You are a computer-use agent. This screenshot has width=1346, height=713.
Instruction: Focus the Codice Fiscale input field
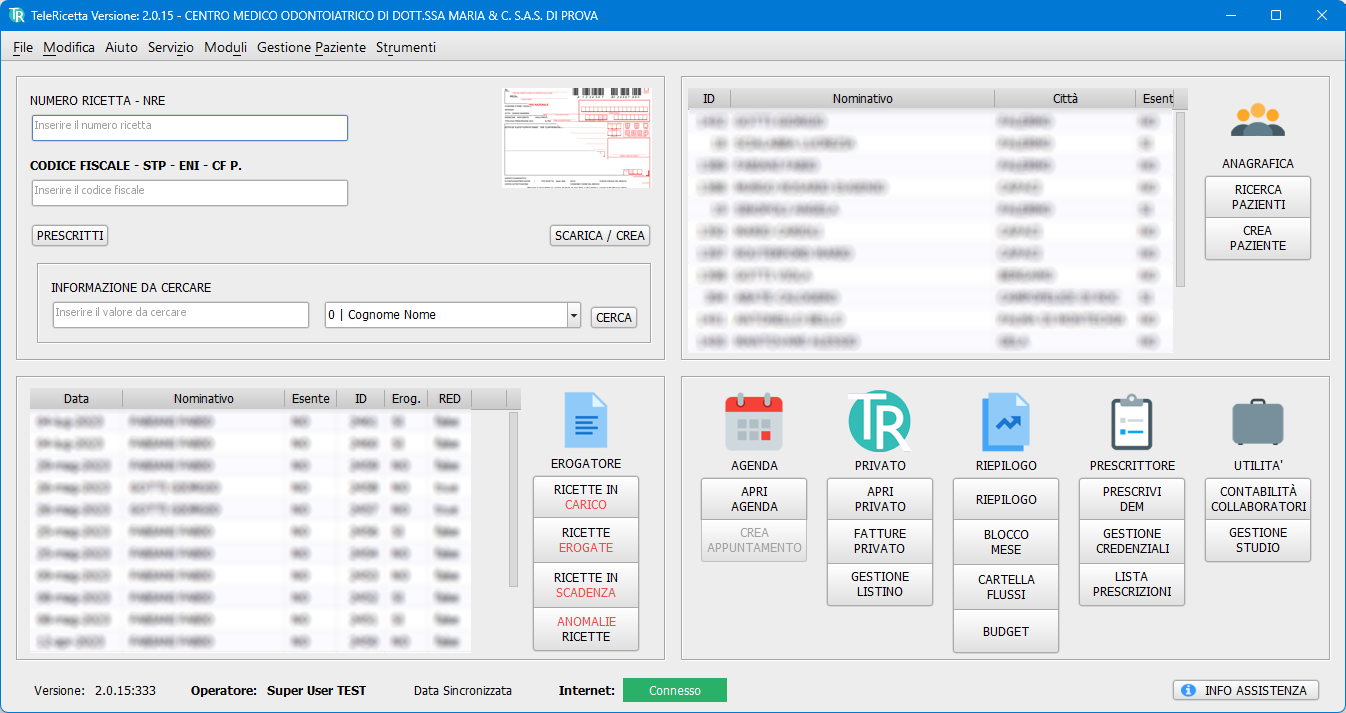pos(190,192)
